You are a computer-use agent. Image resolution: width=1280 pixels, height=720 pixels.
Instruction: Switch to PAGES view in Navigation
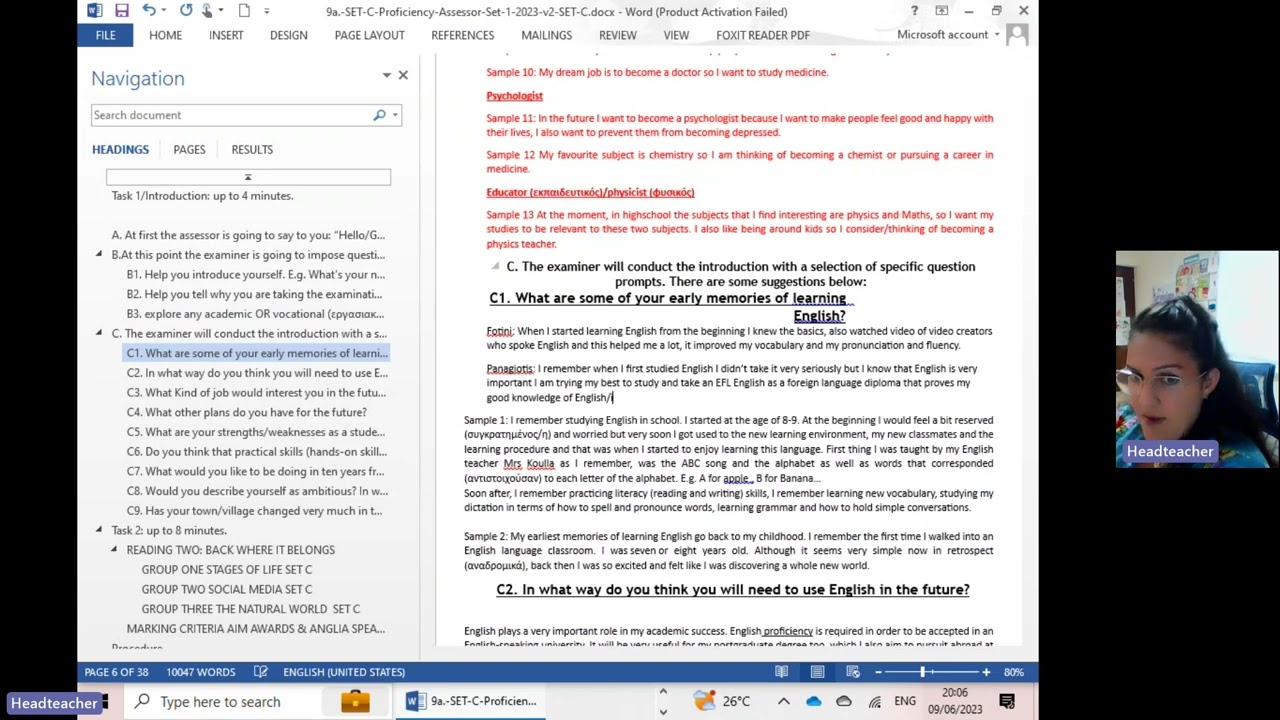point(189,149)
